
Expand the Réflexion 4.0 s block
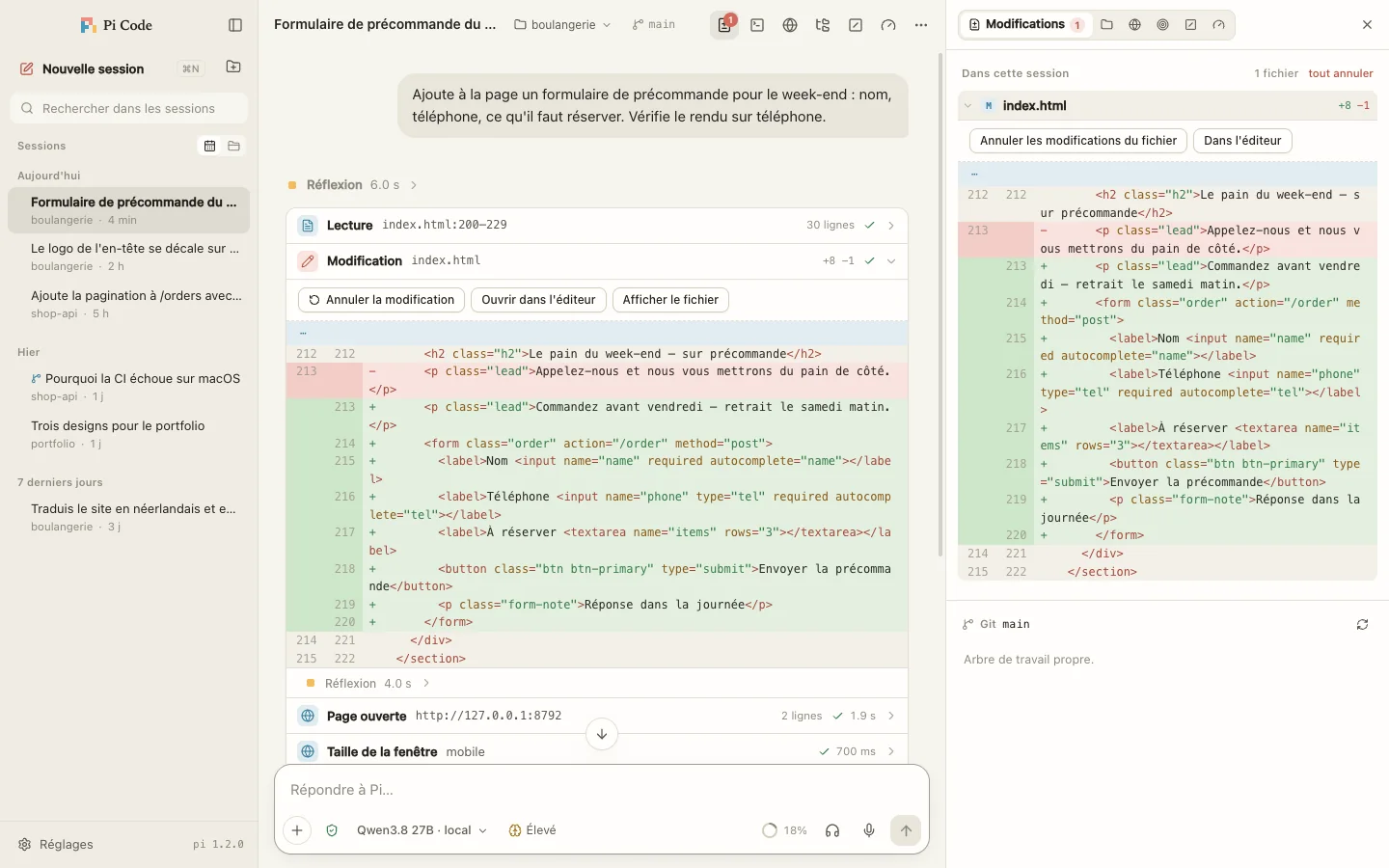(x=368, y=684)
